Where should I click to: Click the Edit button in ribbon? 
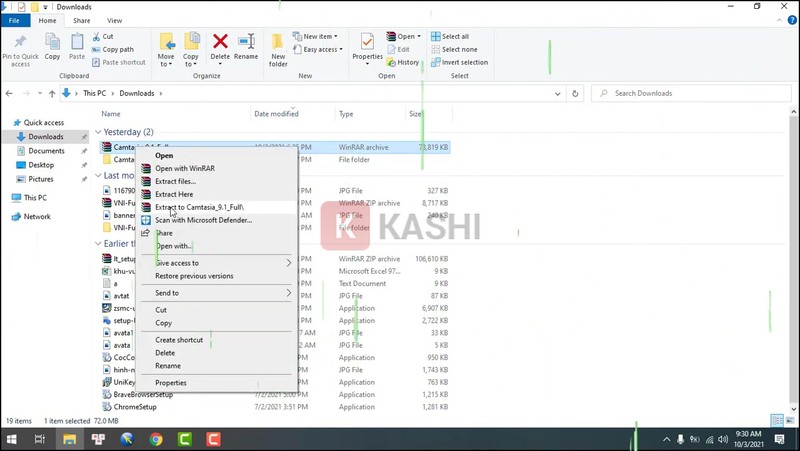pos(398,49)
